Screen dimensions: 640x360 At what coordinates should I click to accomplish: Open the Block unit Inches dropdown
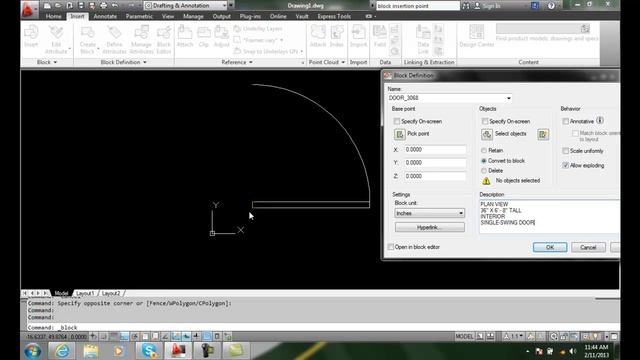point(460,213)
